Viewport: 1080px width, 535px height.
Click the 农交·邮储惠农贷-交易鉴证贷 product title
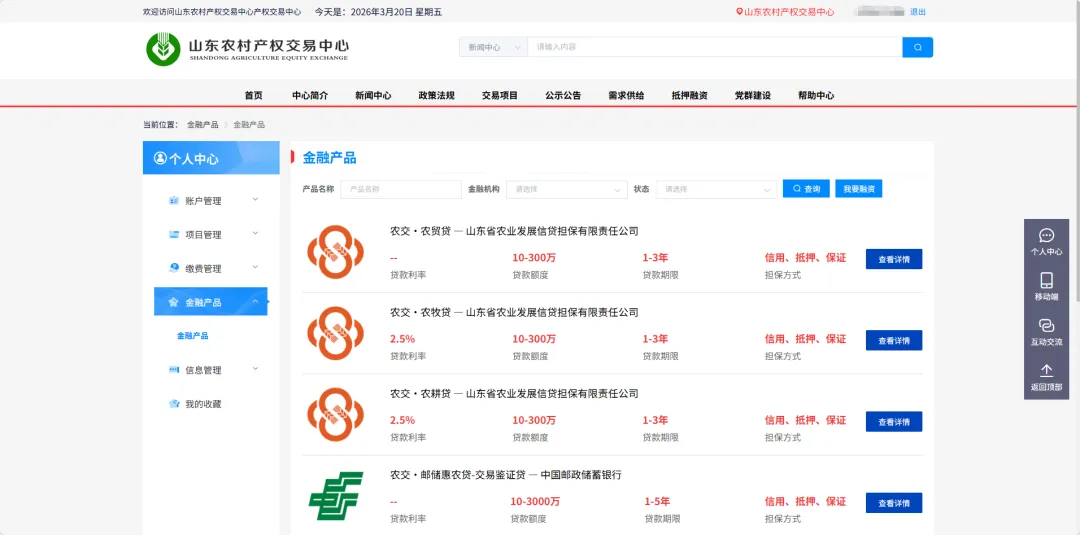(x=506, y=475)
